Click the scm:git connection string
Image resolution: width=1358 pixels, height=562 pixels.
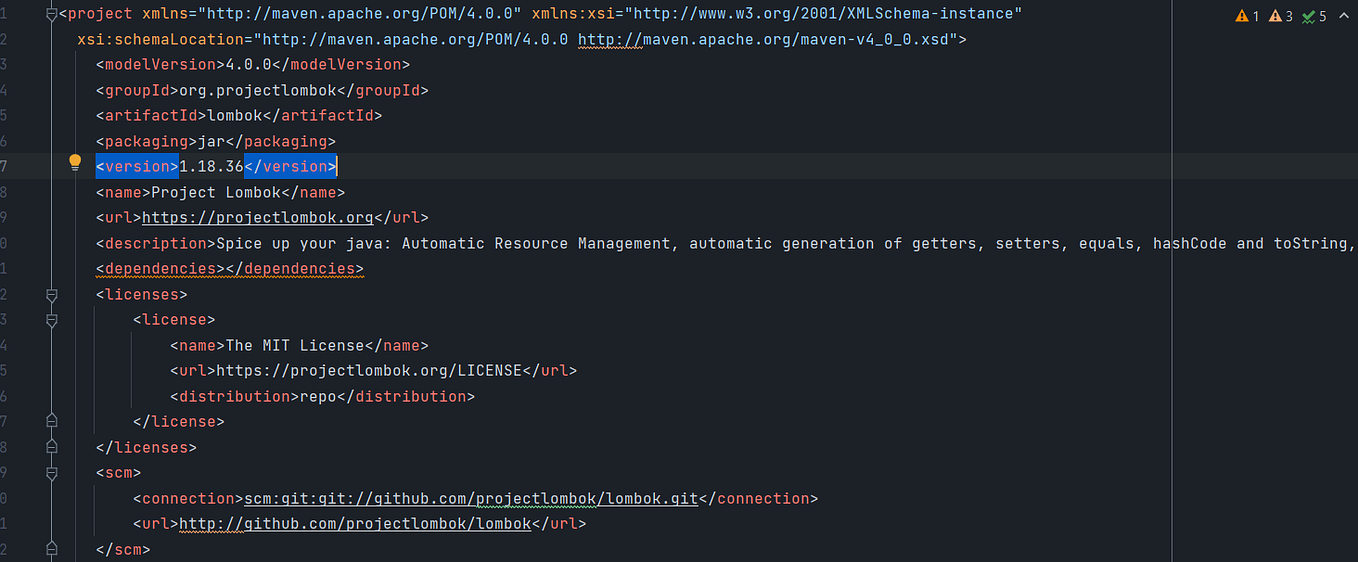[471, 498]
